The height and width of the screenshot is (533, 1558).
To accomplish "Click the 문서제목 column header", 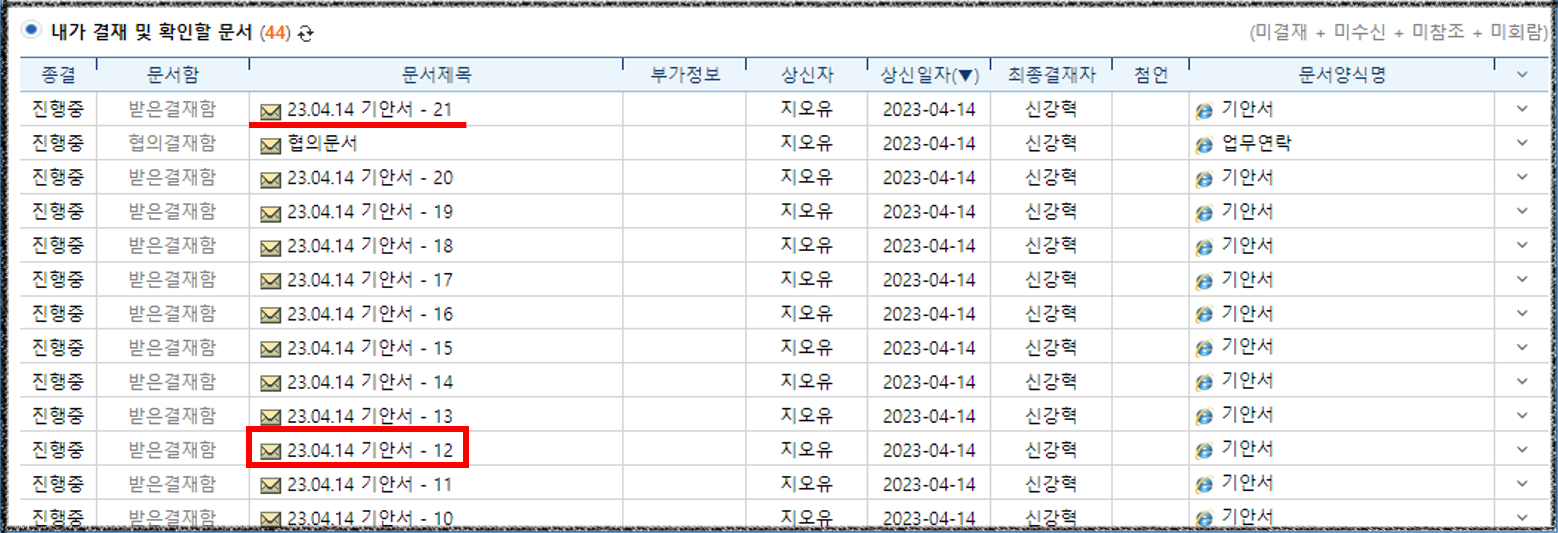I will (436, 75).
